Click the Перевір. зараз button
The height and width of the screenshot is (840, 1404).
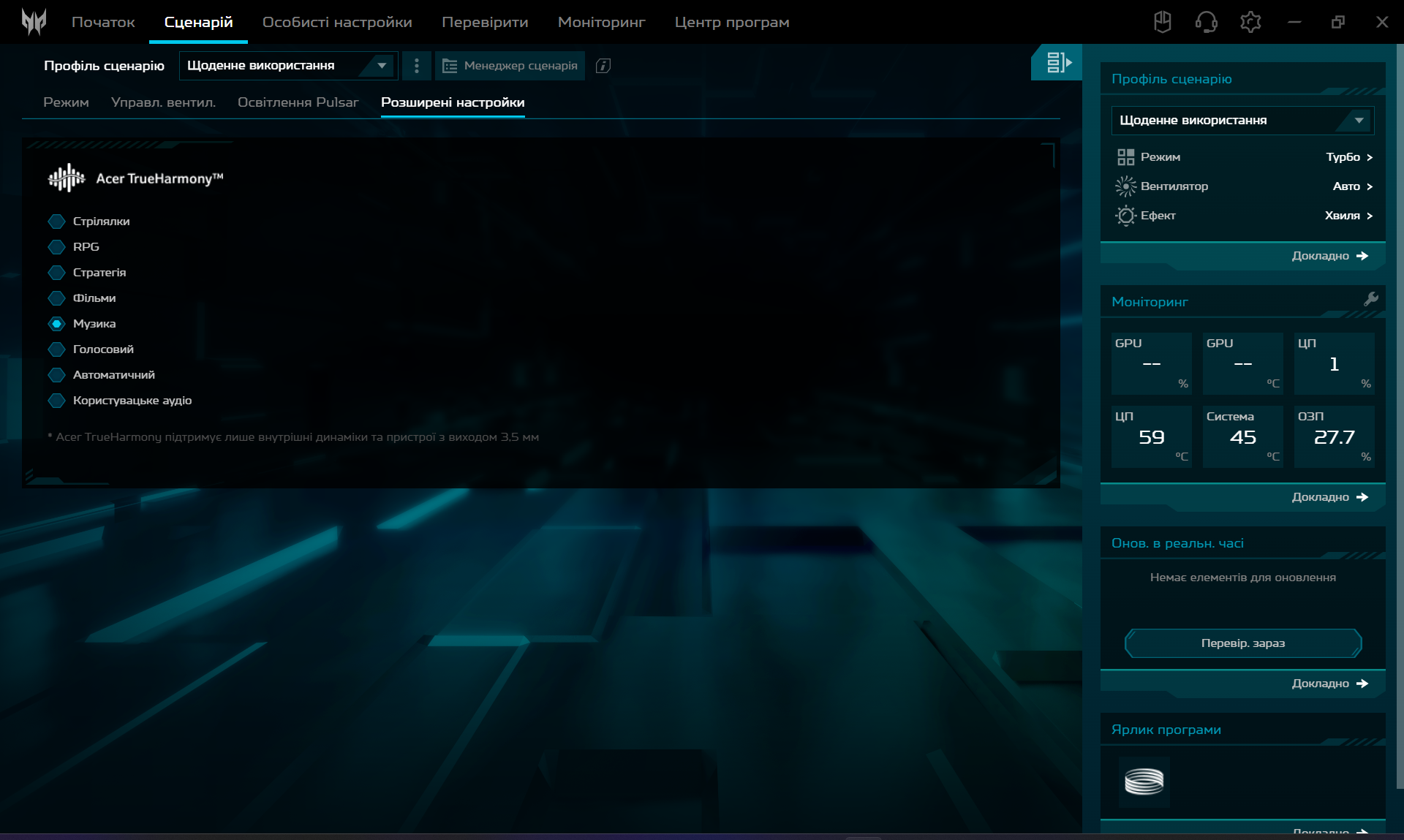[1242, 643]
